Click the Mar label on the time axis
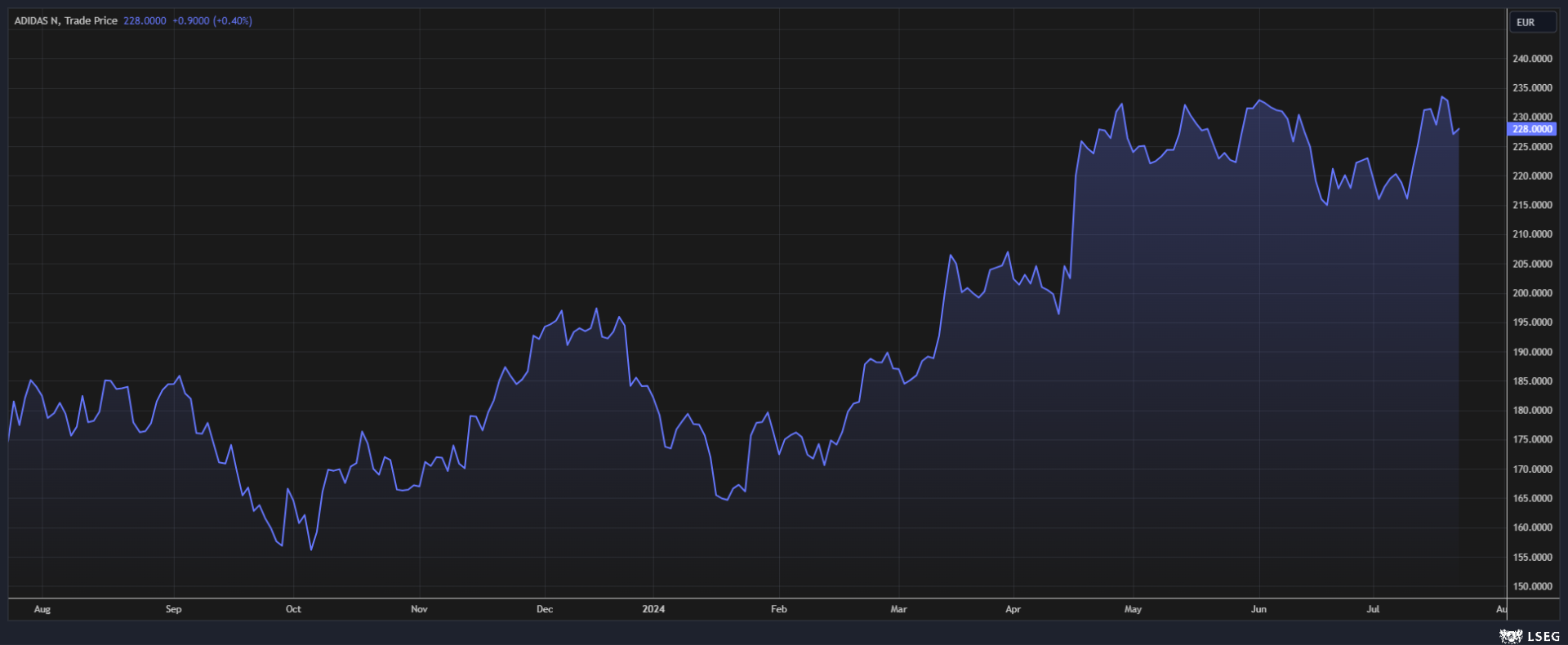 coord(898,609)
